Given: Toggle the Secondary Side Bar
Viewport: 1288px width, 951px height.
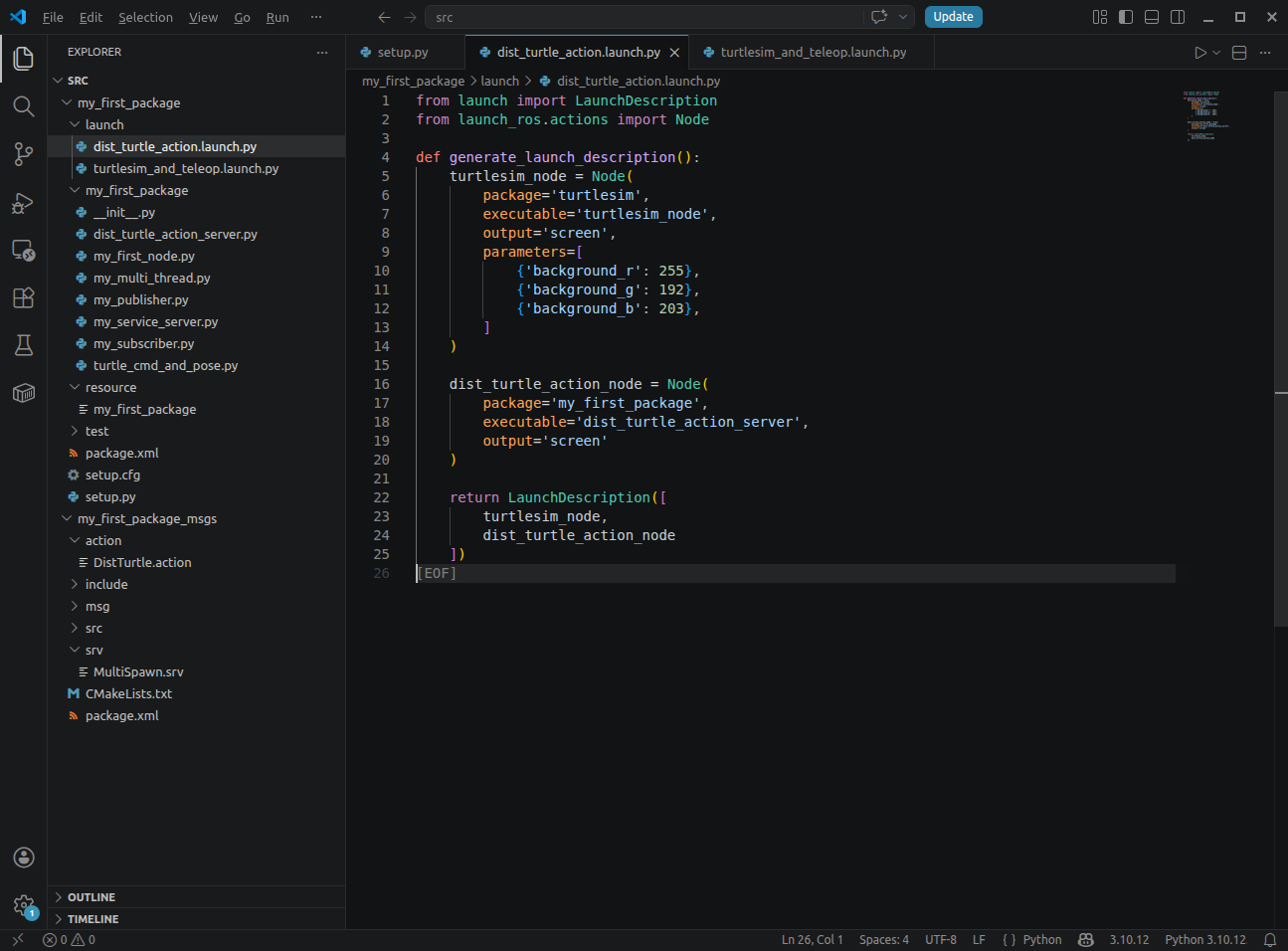Looking at the screenshot, I should coord(1178,17).
